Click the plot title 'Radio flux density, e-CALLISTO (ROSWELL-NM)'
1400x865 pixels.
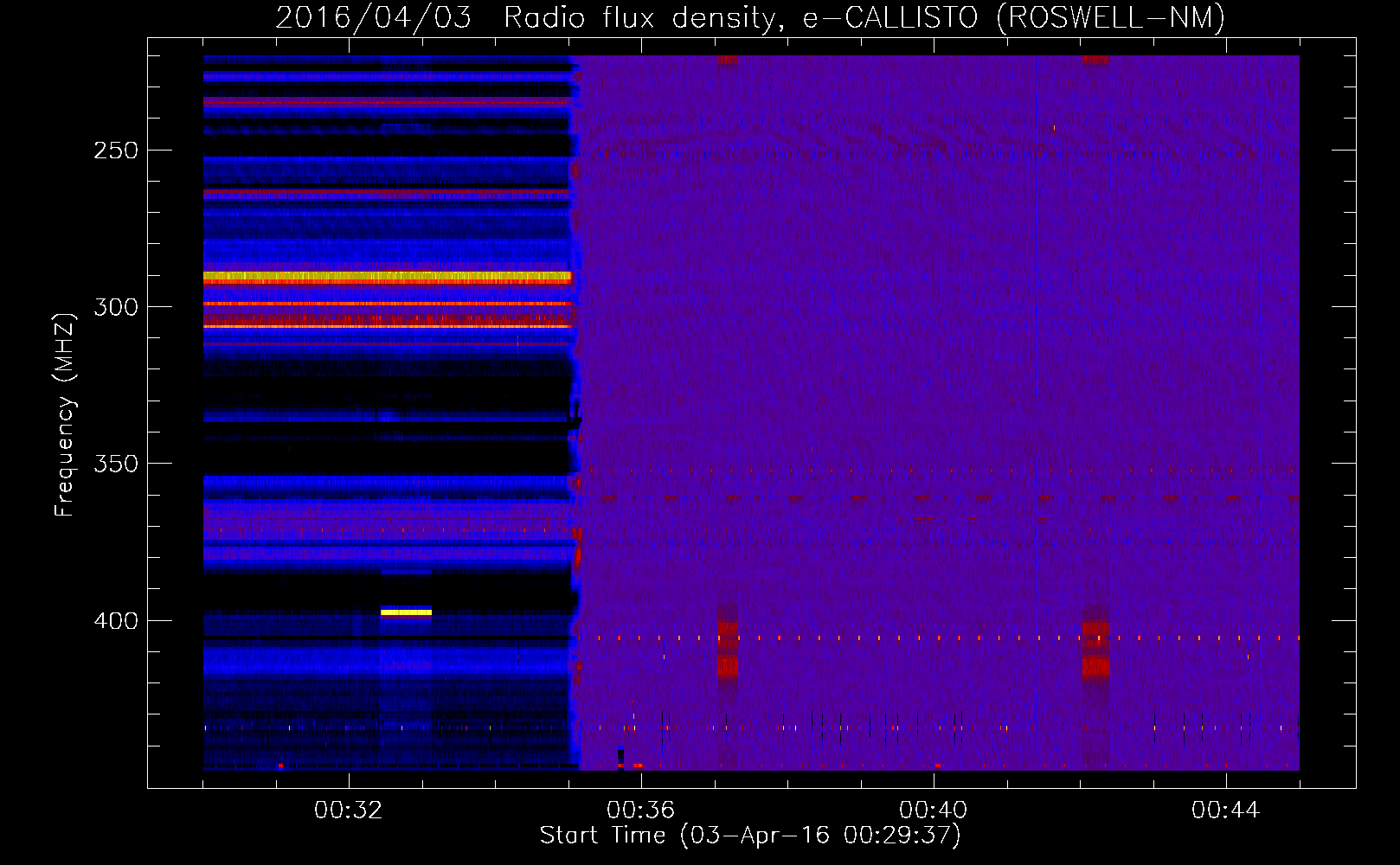pos(864,17)
